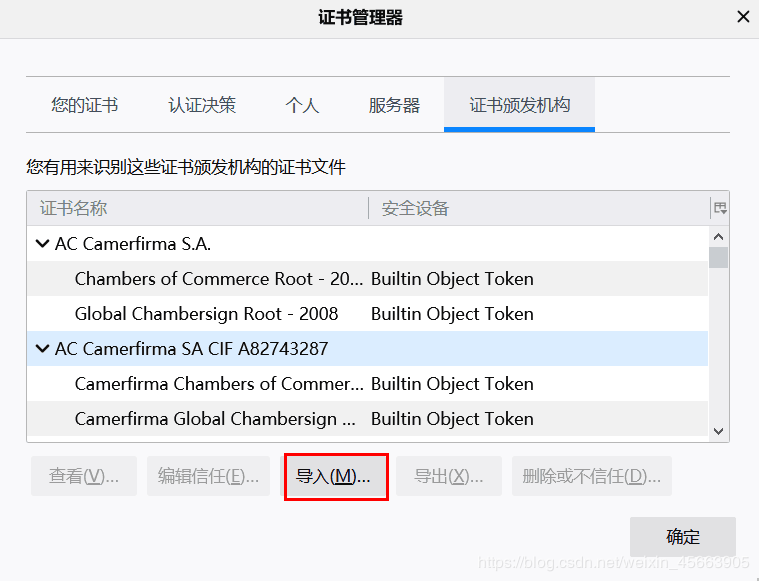Open the column picker icon in table header
Image resolution: width=759 pixels, height=581 pixels.
[720, 208]
